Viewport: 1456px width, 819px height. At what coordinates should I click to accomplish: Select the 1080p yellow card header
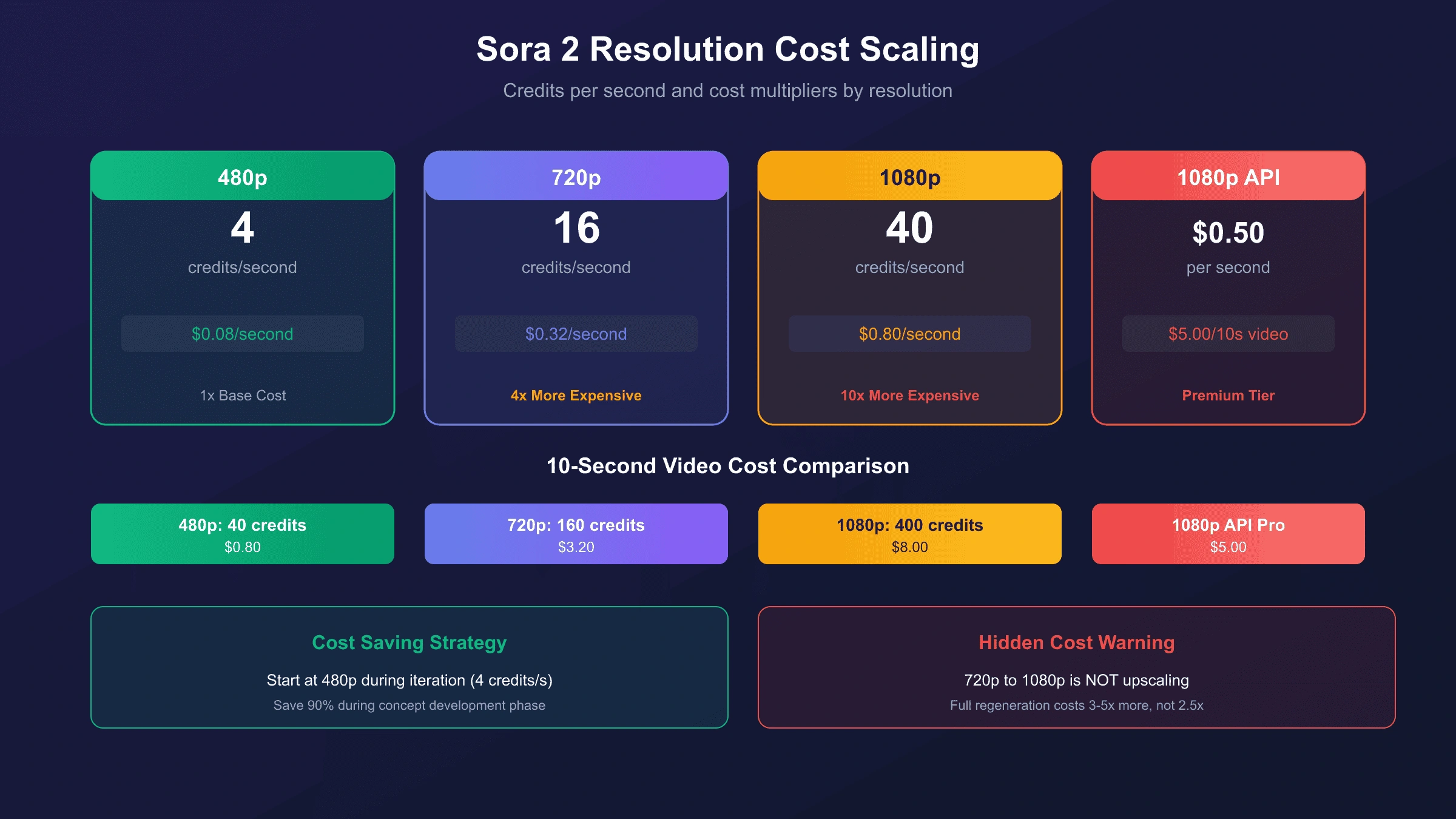pyautogui.click(x=910, y=176)
